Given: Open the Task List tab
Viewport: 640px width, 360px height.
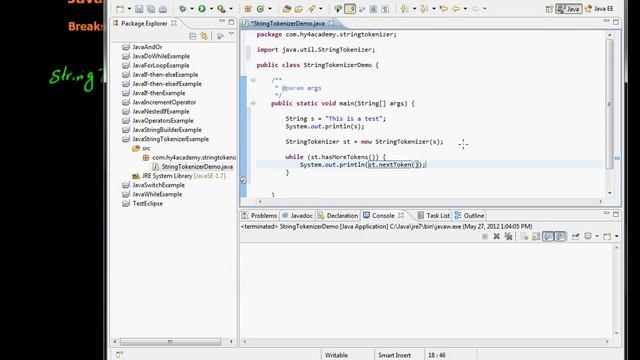Looking at the screenshot, I should tap(434, 215).
